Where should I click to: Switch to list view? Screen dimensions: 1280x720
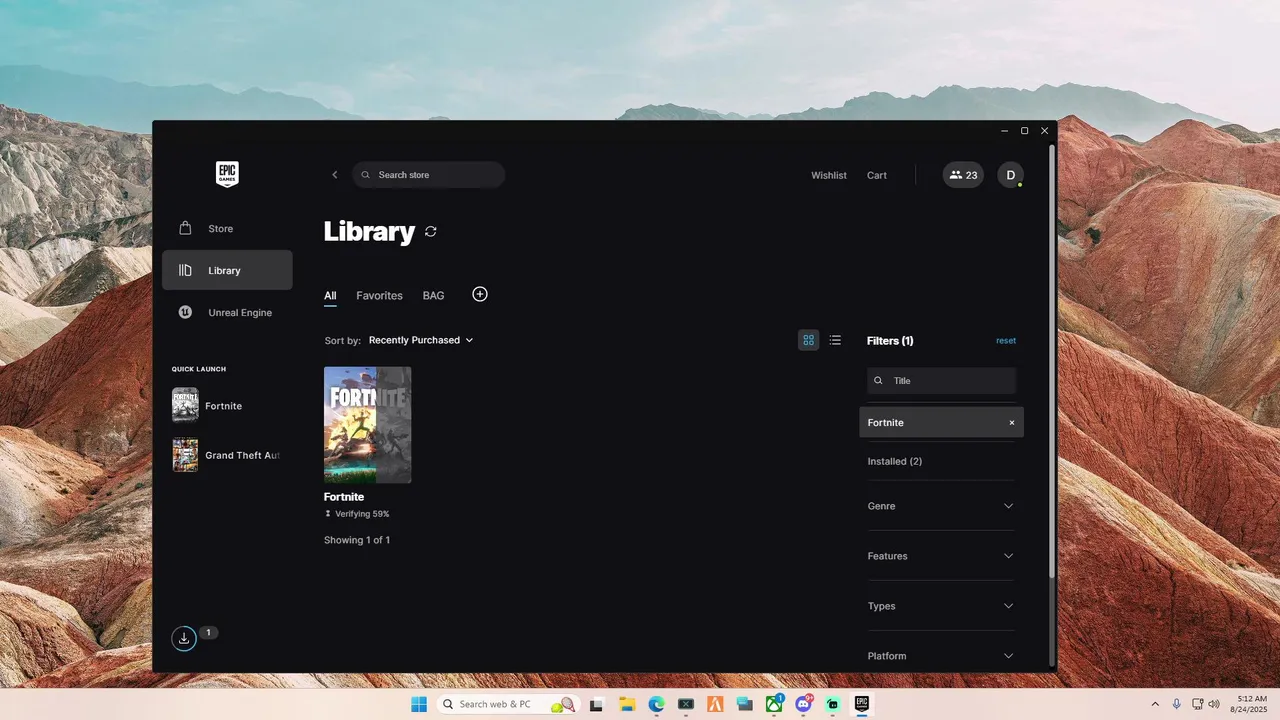point(835,340)
